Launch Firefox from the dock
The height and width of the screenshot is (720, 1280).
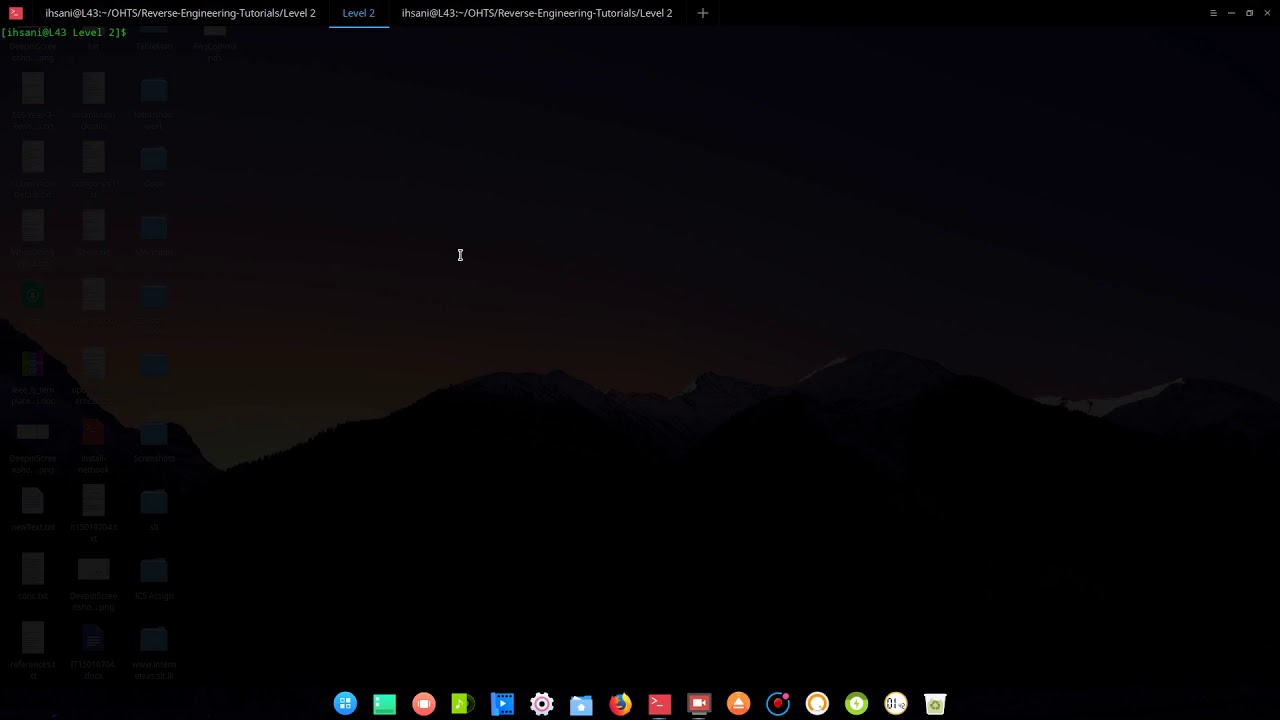(620, 704)
